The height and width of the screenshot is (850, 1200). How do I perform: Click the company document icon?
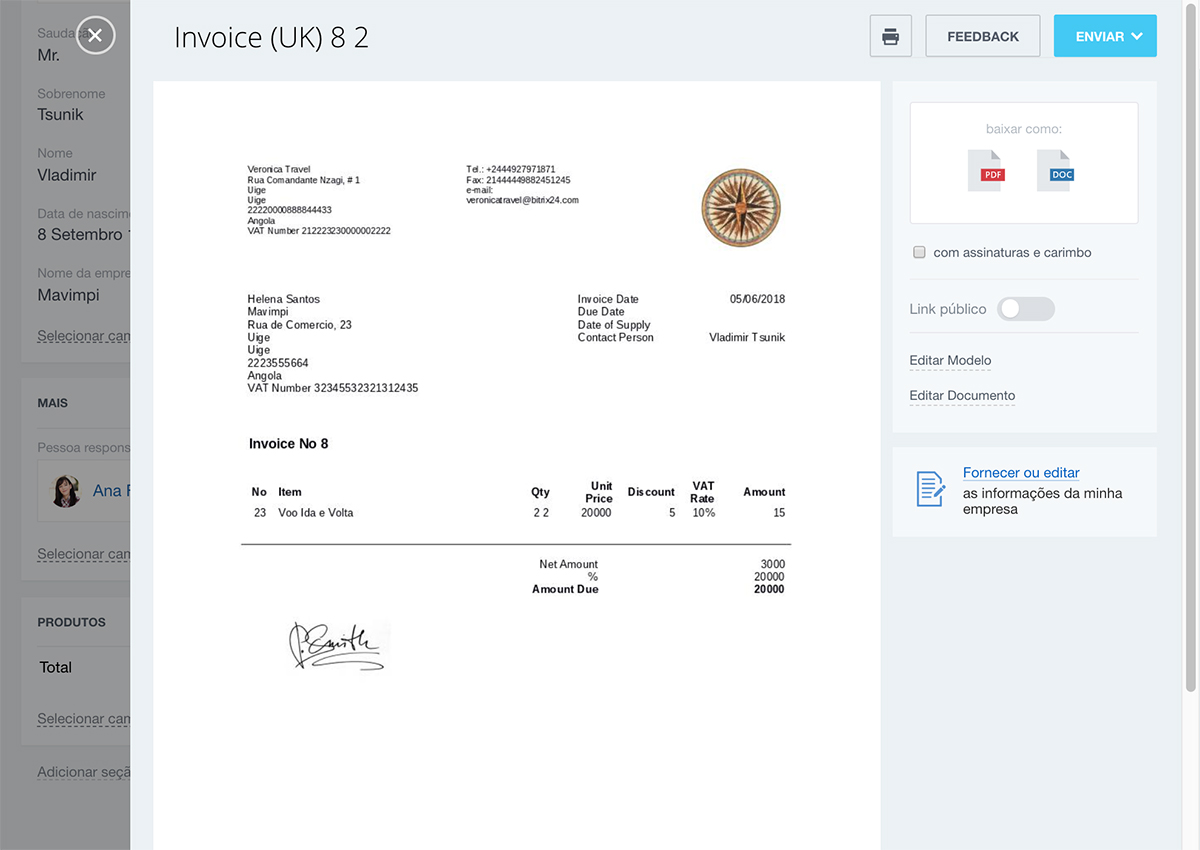pyautogui.click(x=930, y=489)
